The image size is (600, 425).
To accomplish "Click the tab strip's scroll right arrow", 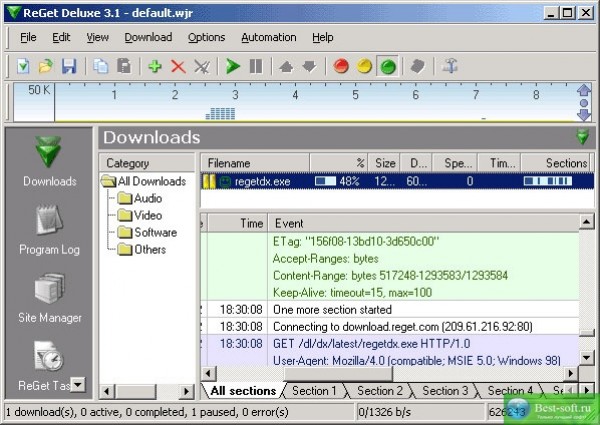I will (x=587, y=391).
